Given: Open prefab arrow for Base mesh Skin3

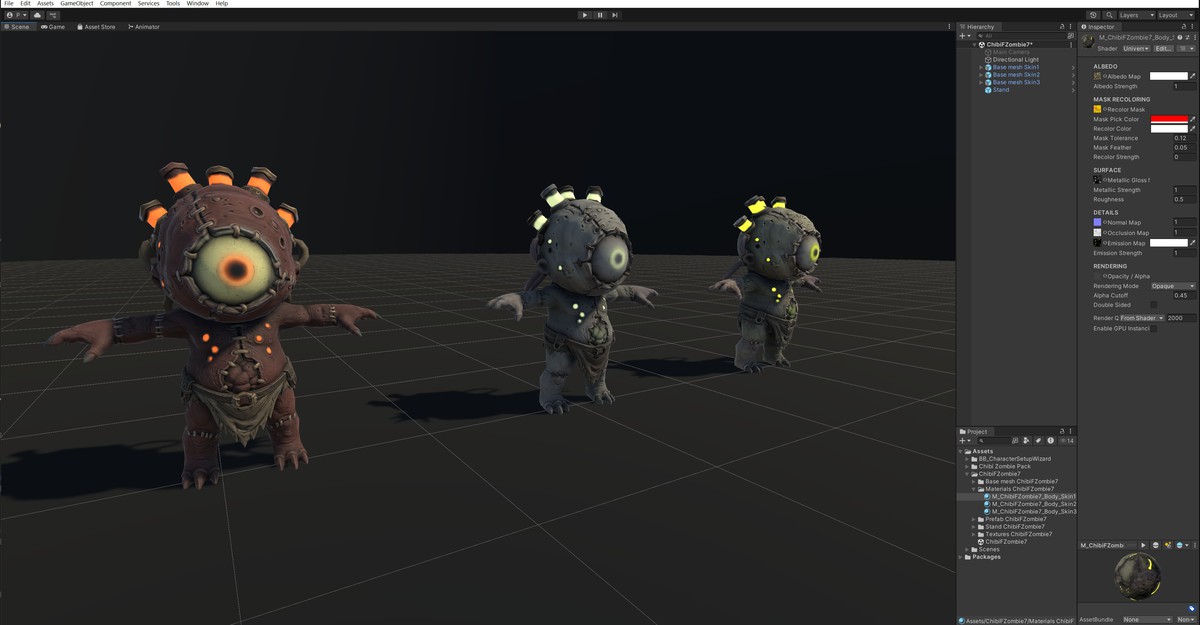Looking at the screenshot, I should [1073, 82].
